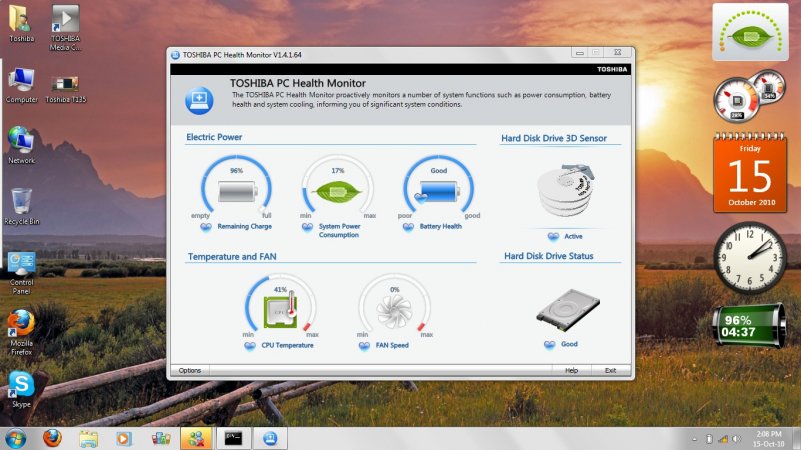Click the Hard Disk Drive Status drive icon

coord(568,311)
